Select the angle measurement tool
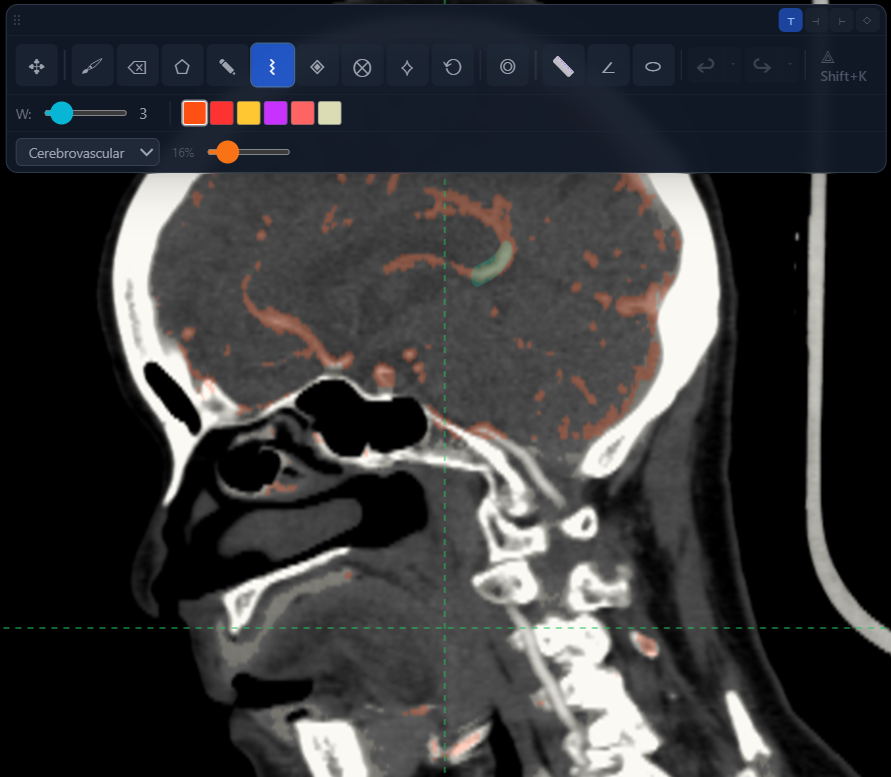The height and width of the screenshot is (777, 891). tap(608, 67)
